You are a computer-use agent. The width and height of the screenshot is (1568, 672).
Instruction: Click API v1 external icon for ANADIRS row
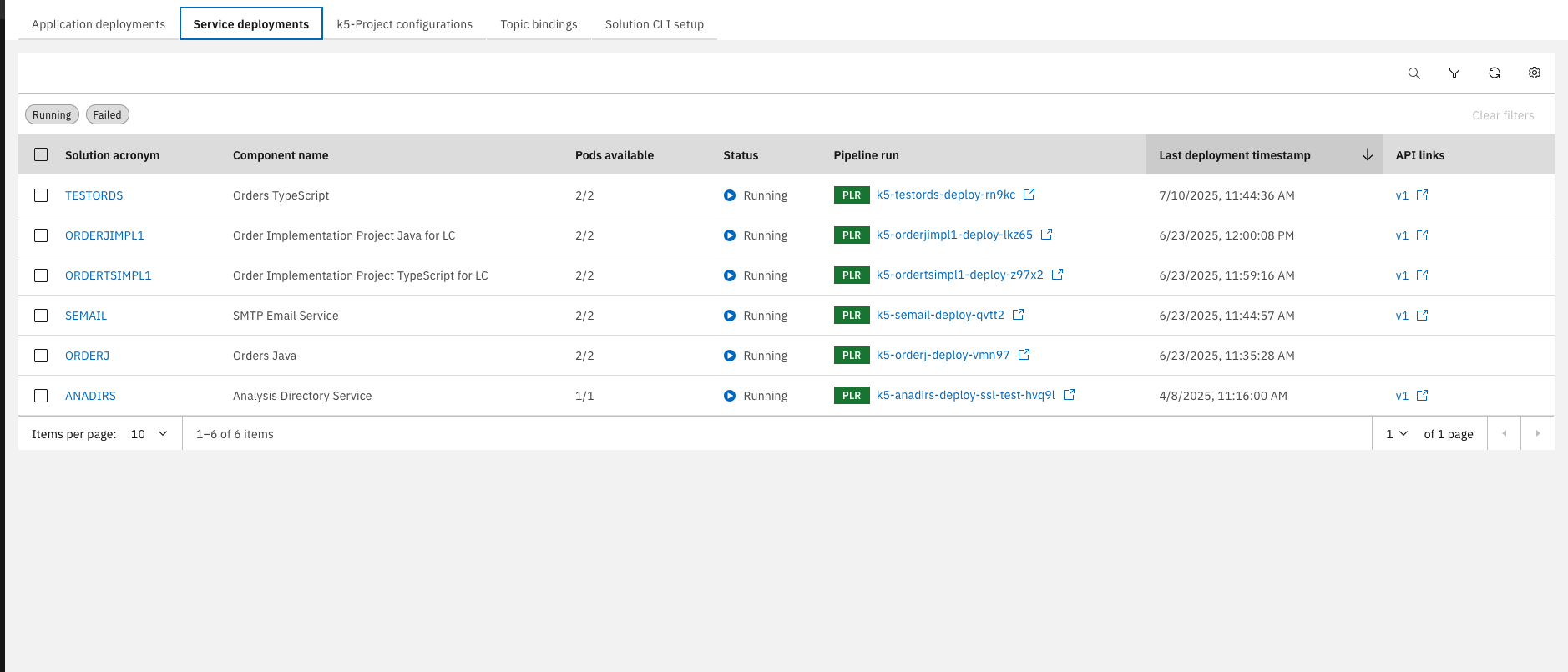[x=1422, y=396]
